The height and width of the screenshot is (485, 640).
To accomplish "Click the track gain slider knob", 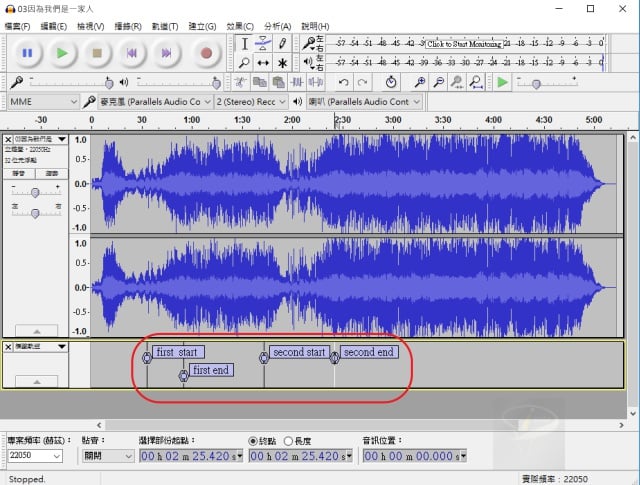I will (x=36, y=192).
